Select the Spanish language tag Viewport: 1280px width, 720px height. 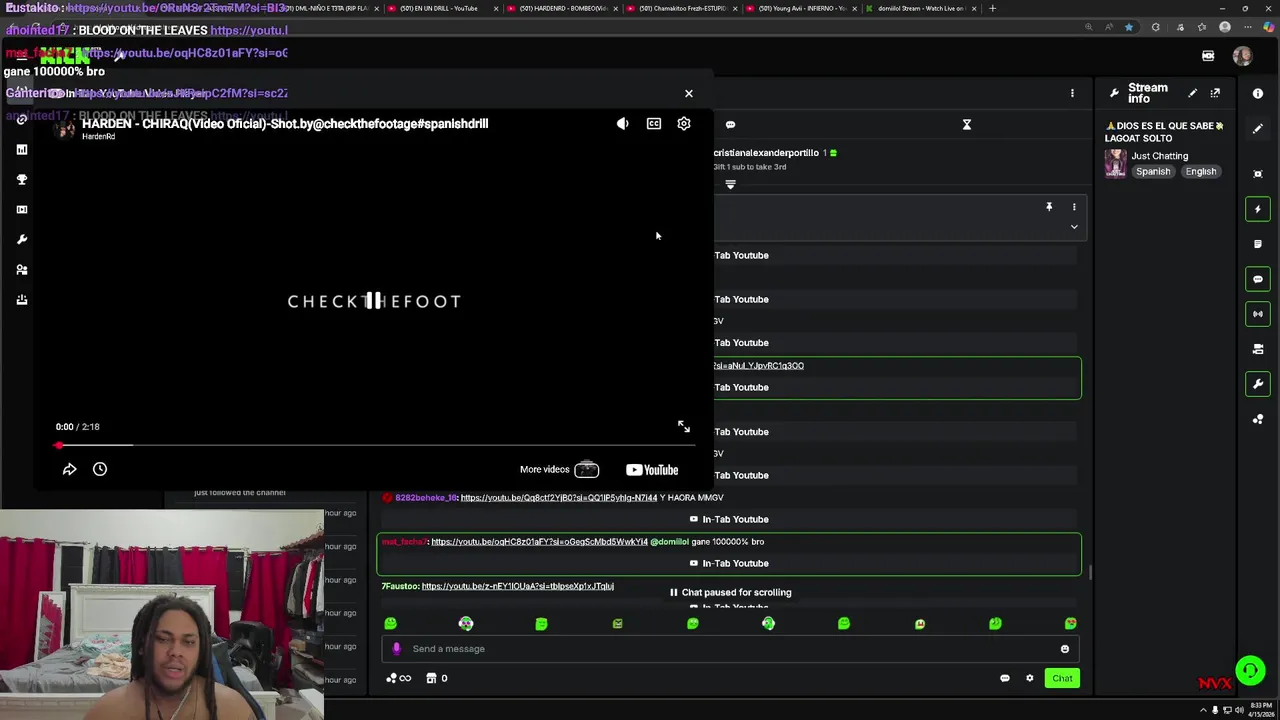(1153, 171)
